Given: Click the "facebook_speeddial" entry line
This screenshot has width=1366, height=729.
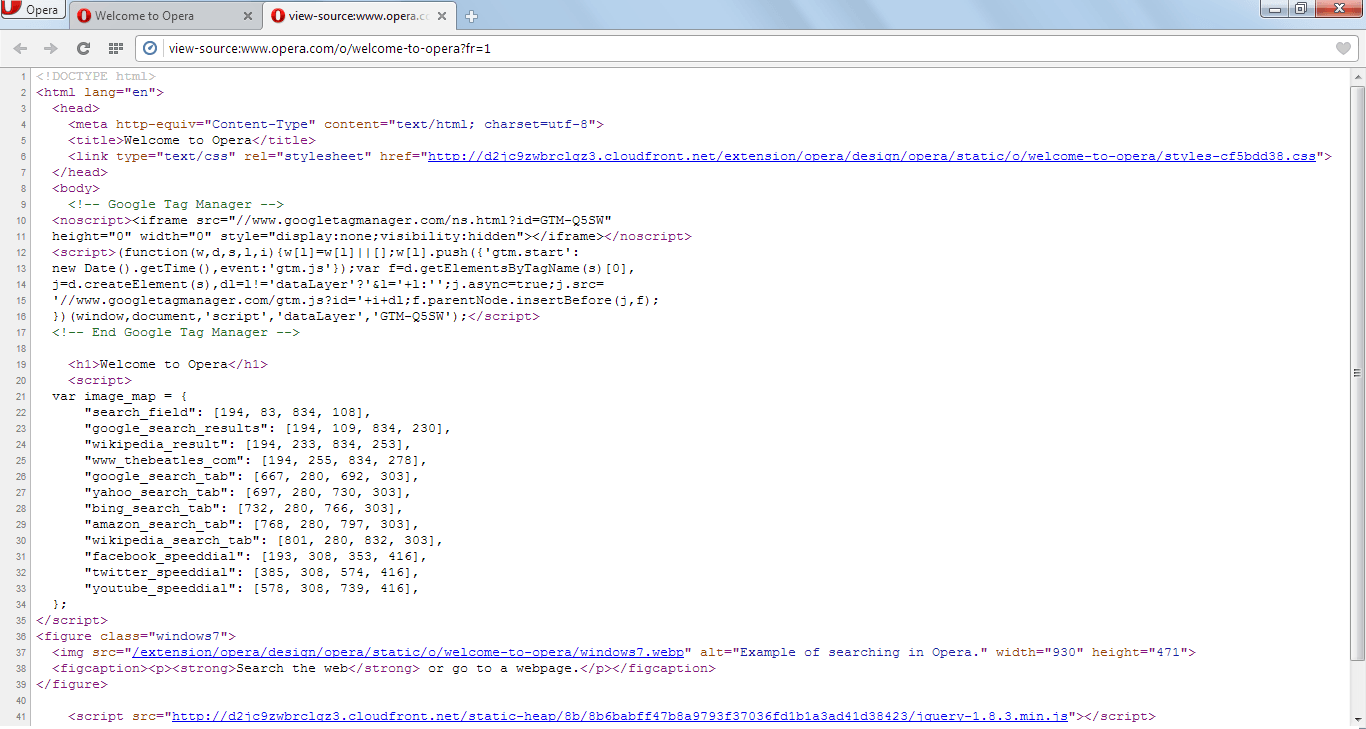Looking at the screenshot, I should [x=256, y=556].
